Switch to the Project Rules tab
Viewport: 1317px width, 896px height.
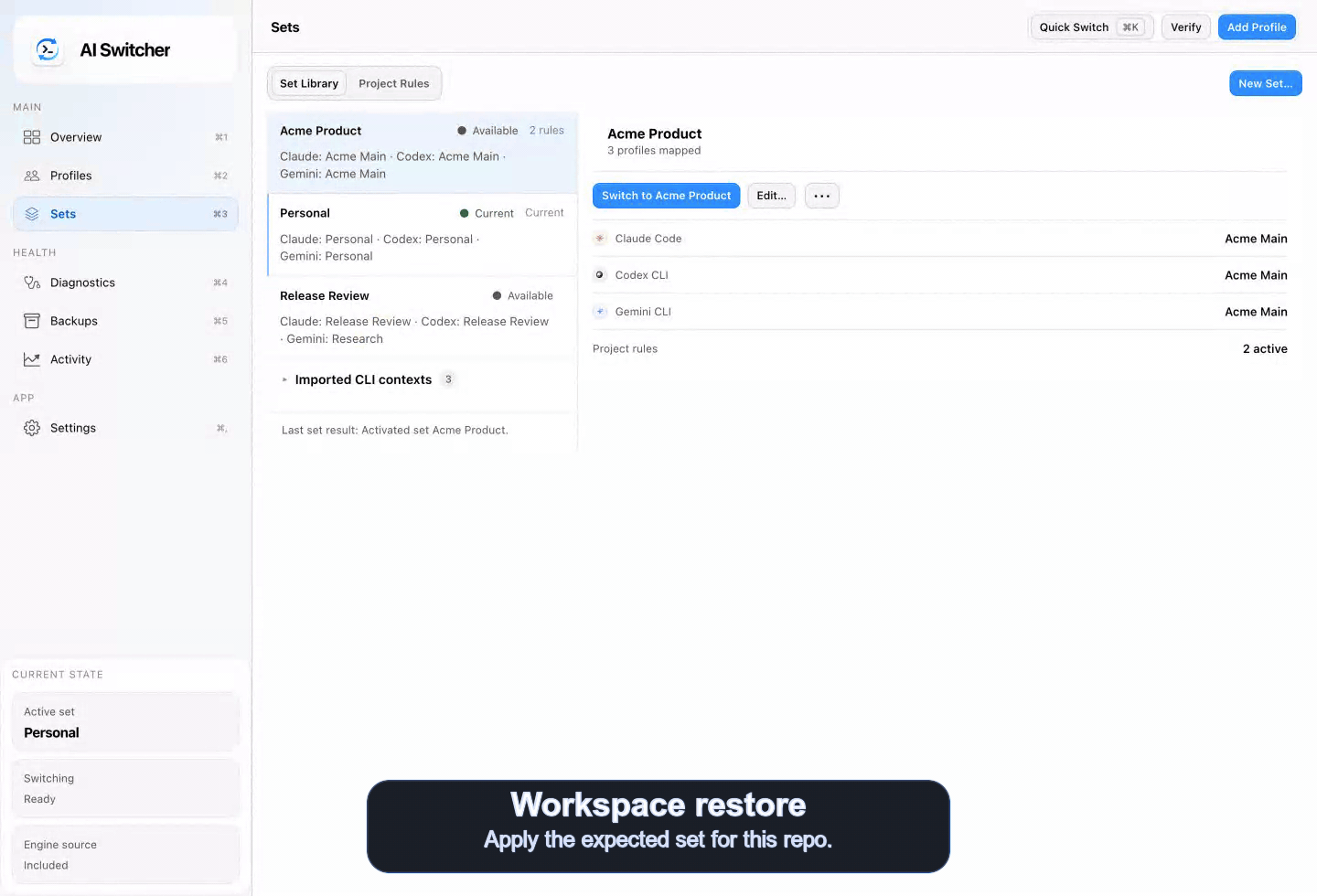click(x=394, y=83)
